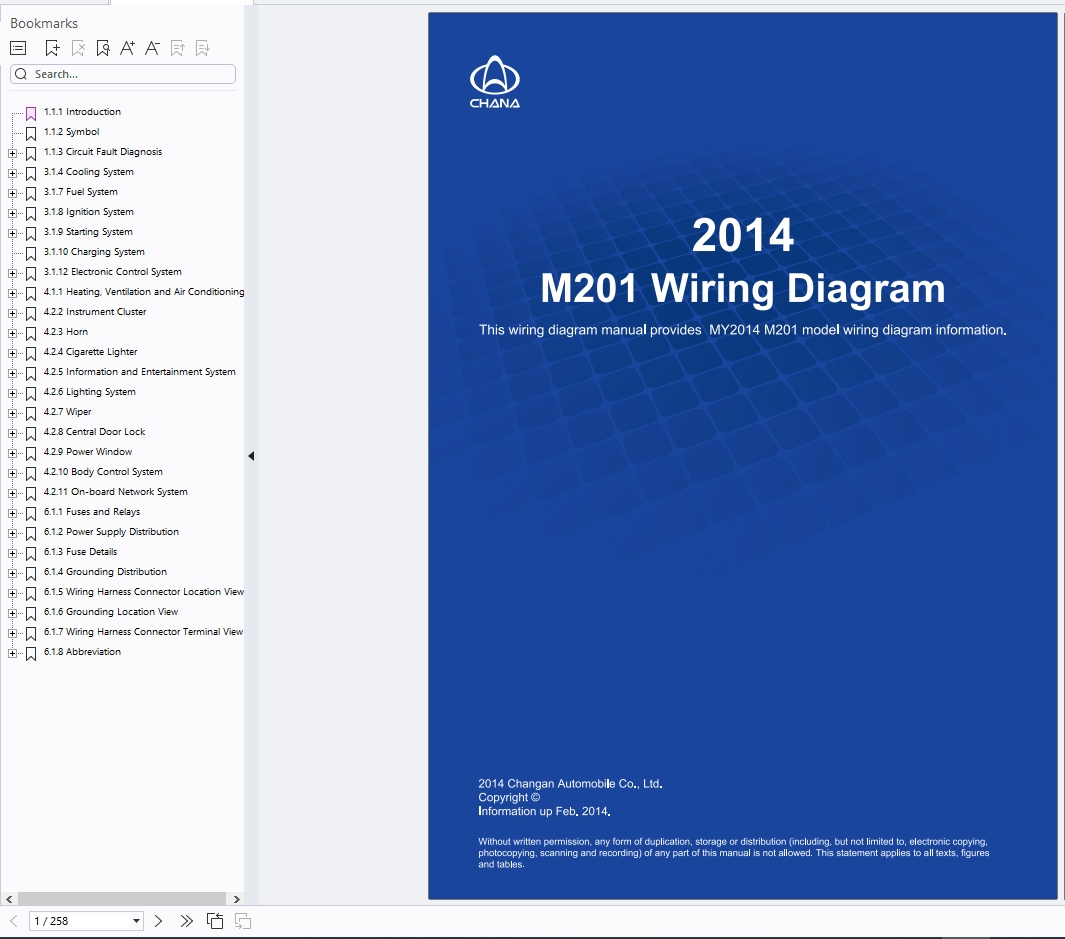Expand 4.2.11 On-board Network System node
The width and height of the screenshot is (1065, 939).
pyautogui.click(x=12, y=493)
